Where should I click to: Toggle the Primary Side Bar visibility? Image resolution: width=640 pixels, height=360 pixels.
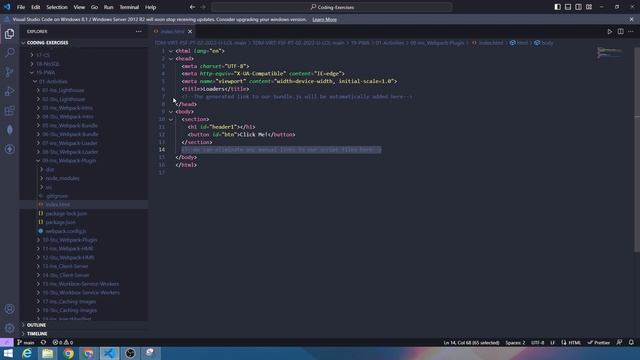click(x=558, y=7)
